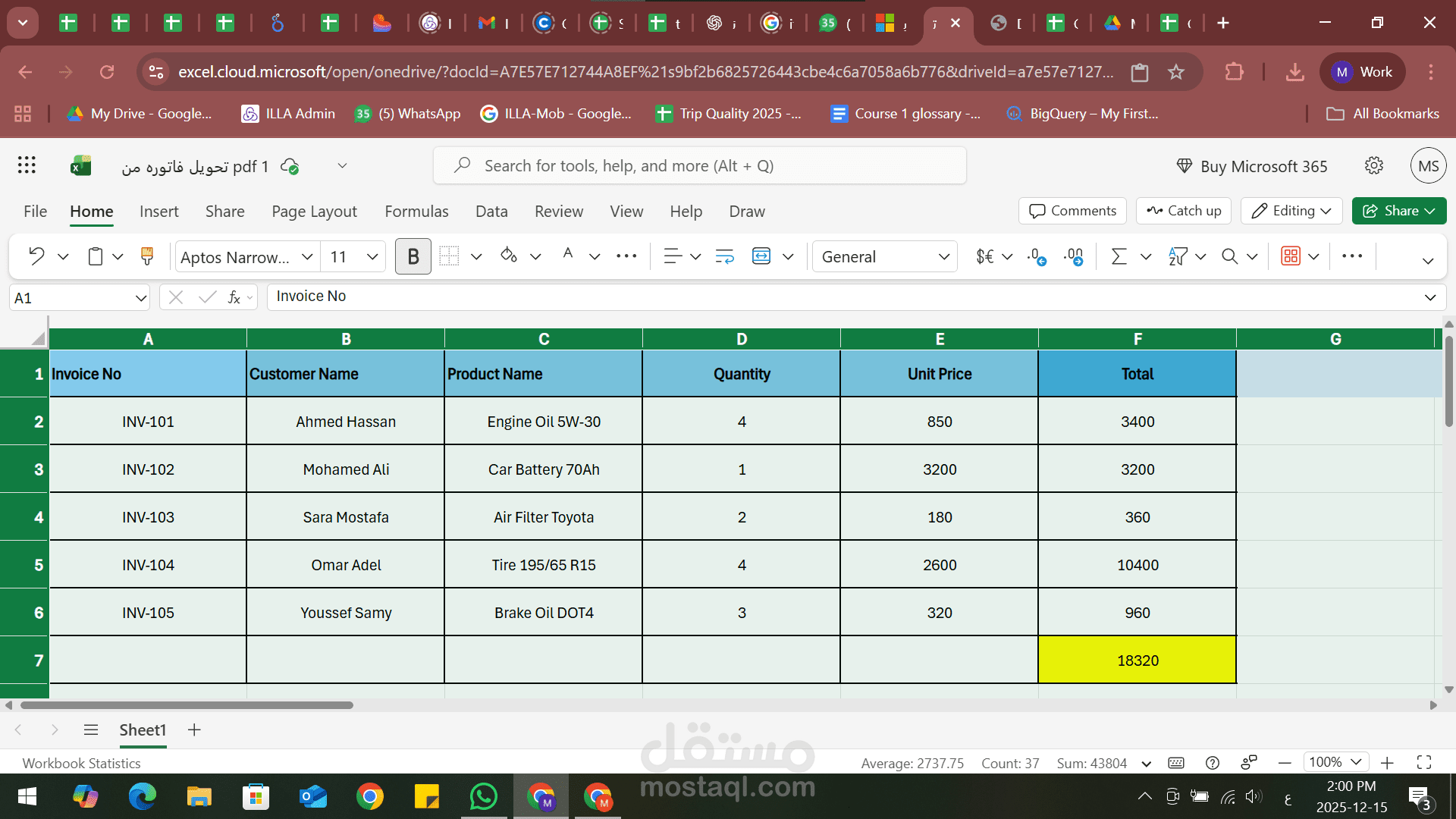Zoom out using the minus control
The image size is (1456, 819).
[x=1285, y=762]
